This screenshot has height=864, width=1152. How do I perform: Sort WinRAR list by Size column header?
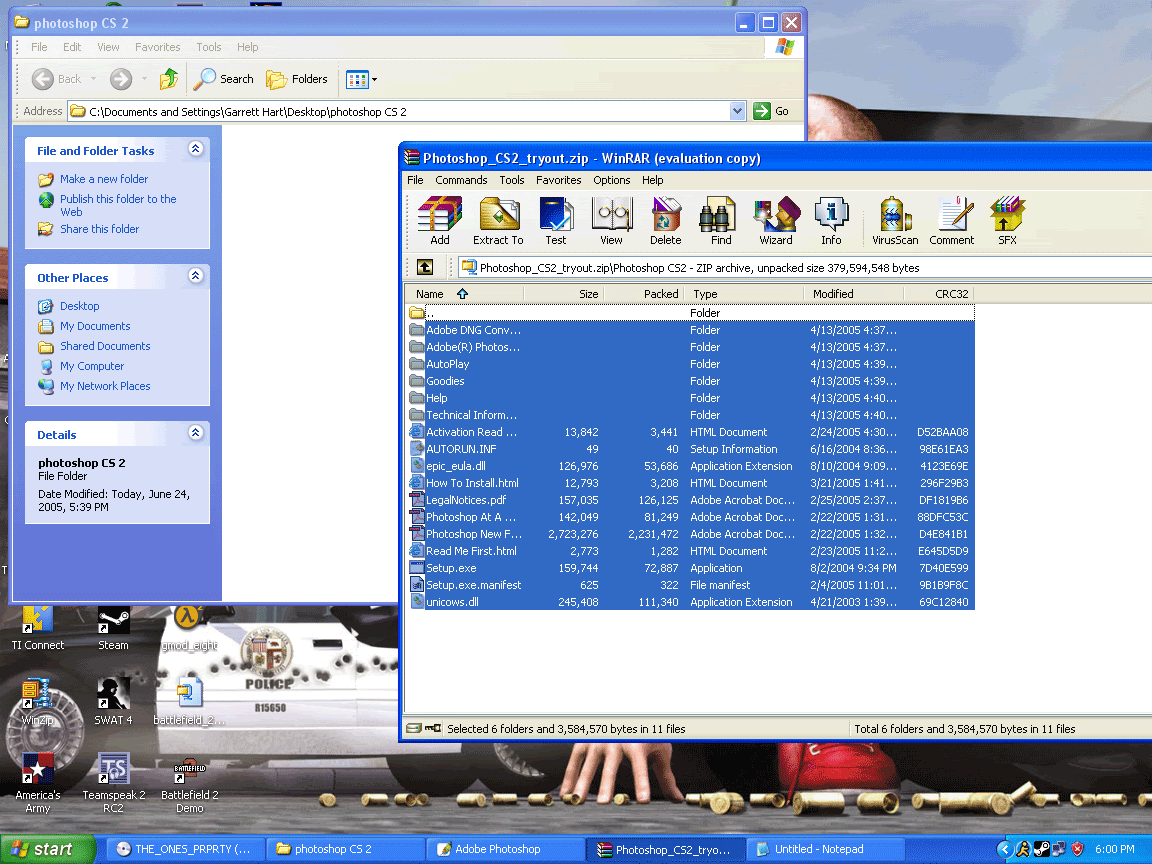[564, 294]
